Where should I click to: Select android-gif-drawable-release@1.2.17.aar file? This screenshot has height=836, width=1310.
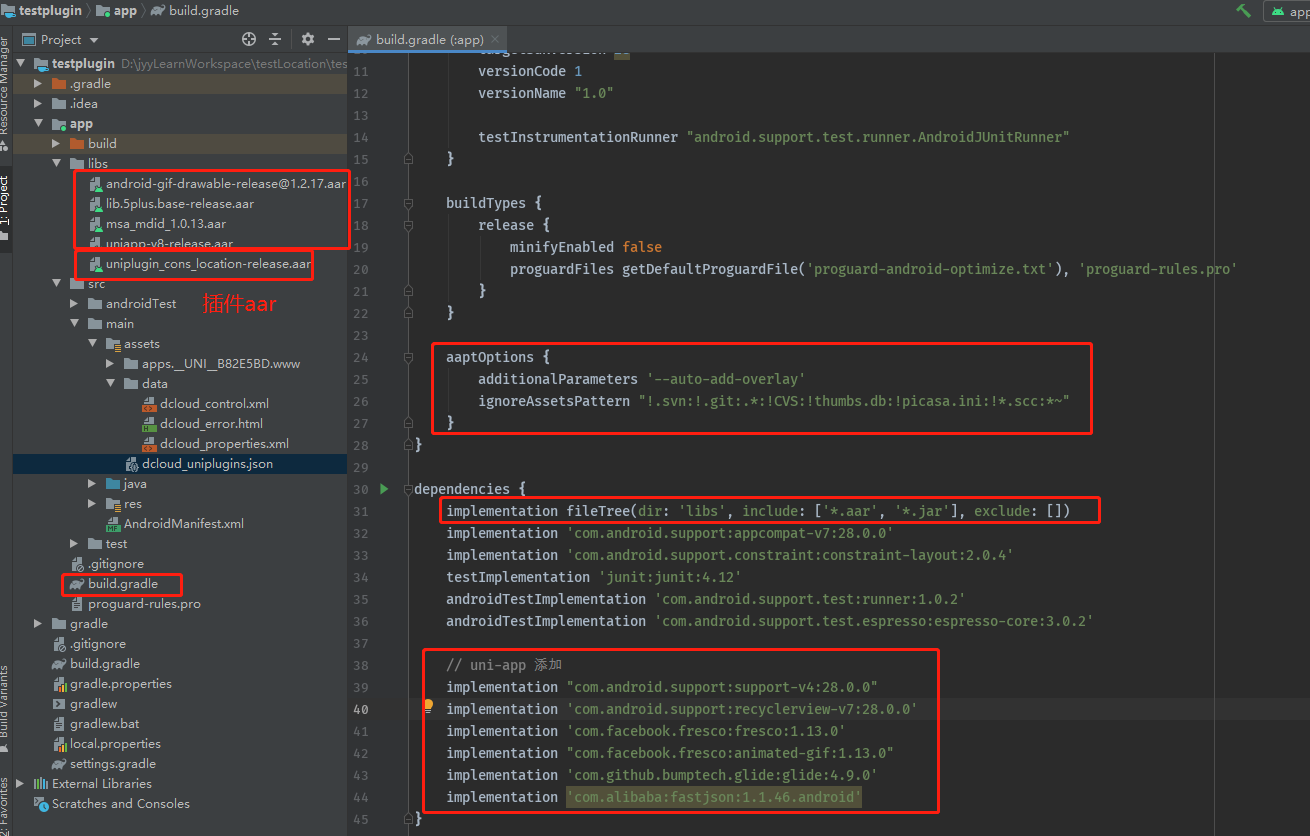click(x=226, y=184)
